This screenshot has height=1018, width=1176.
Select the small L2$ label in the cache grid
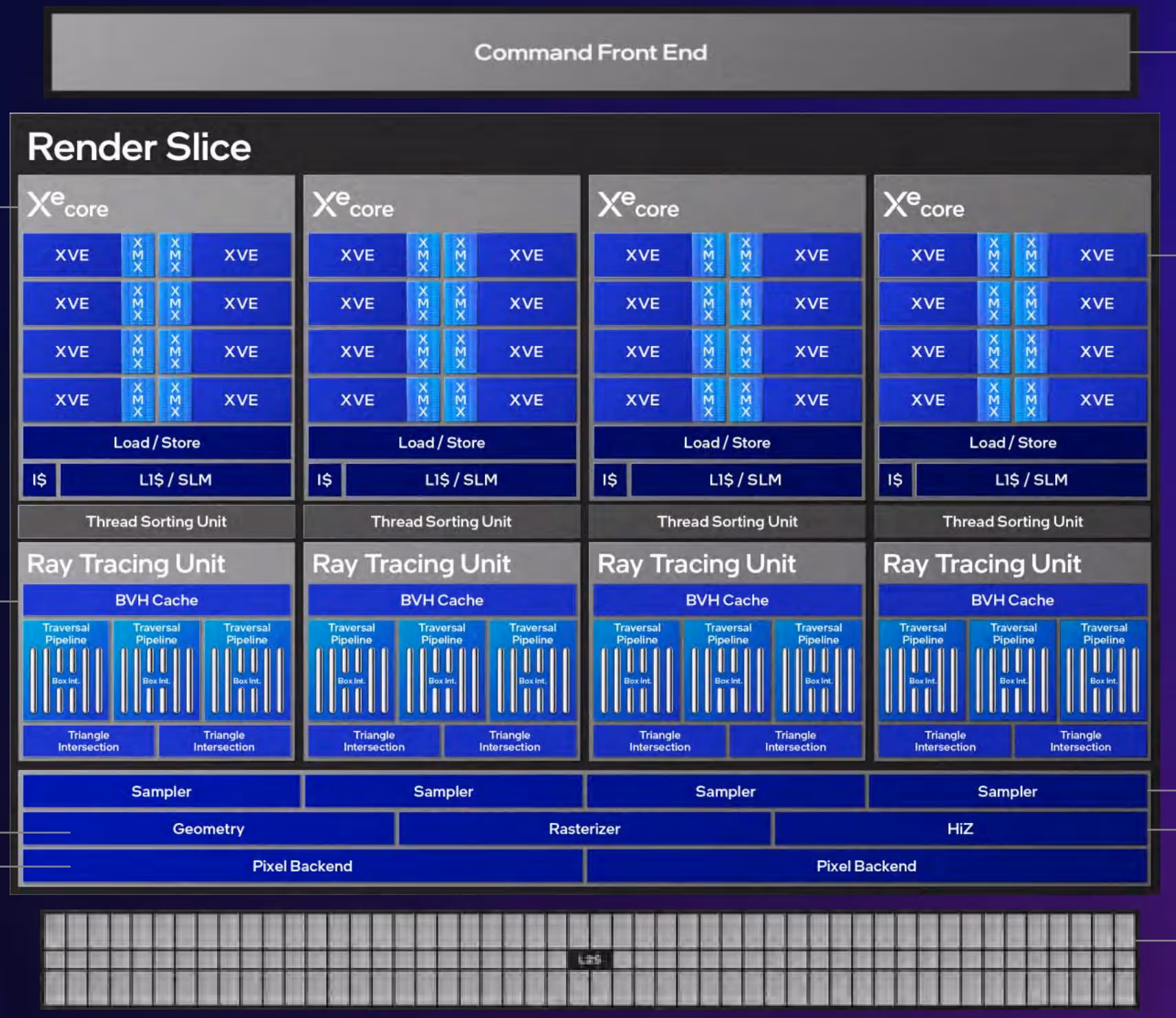(x=589, y=960)
